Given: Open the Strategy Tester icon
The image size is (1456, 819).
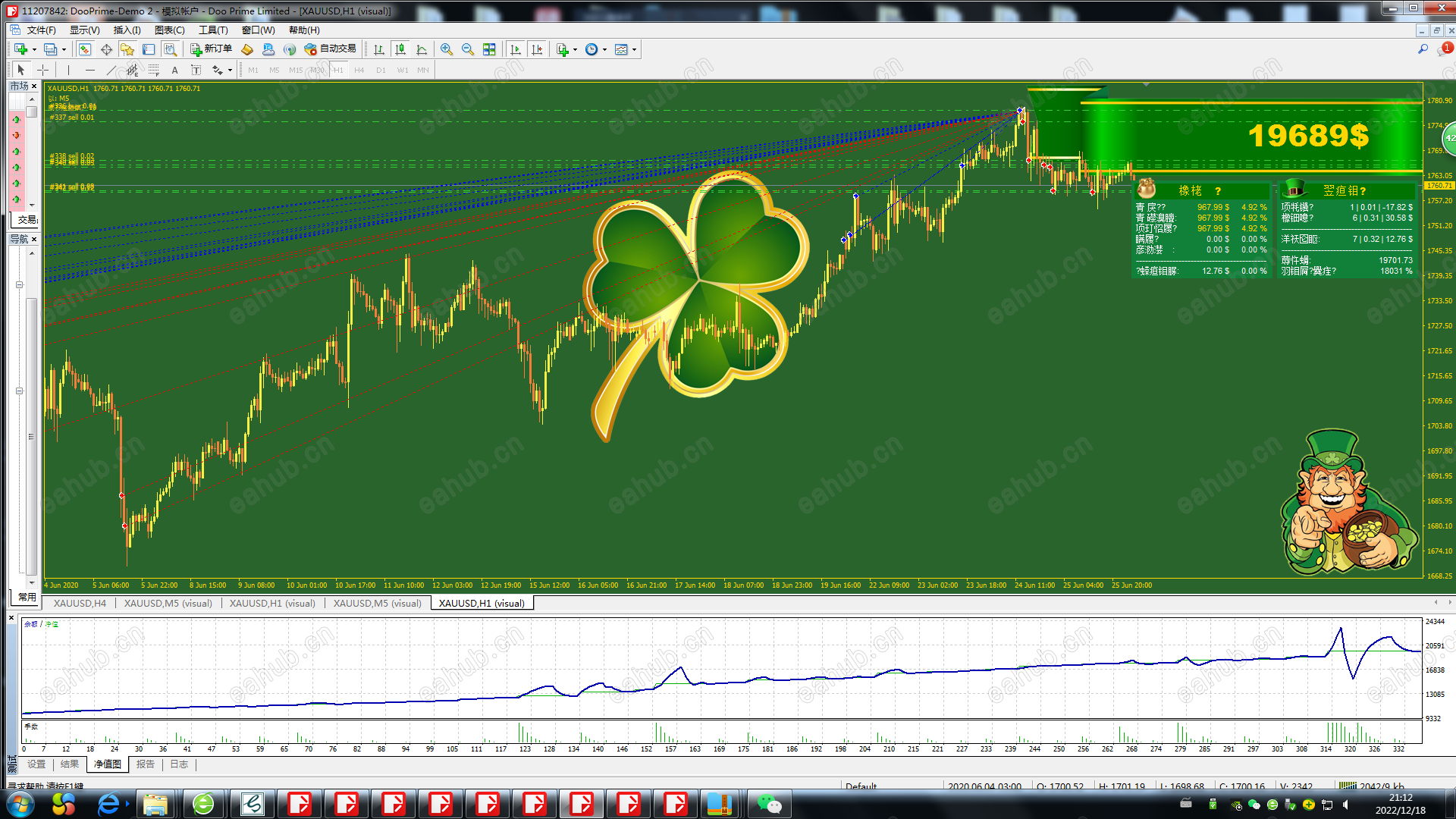Looking at the screenshot, I should (170, 49).
